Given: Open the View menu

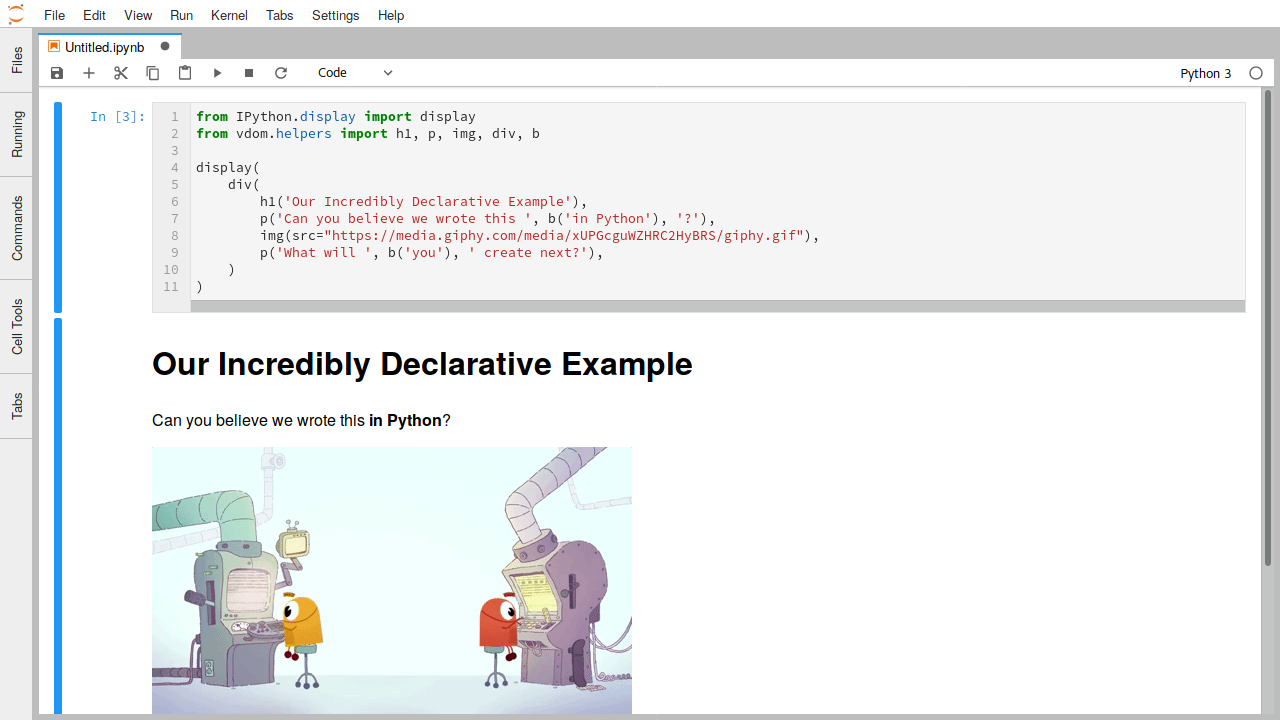Looking at the screenshot, I should pyautogui.click(x=138, y=15).
